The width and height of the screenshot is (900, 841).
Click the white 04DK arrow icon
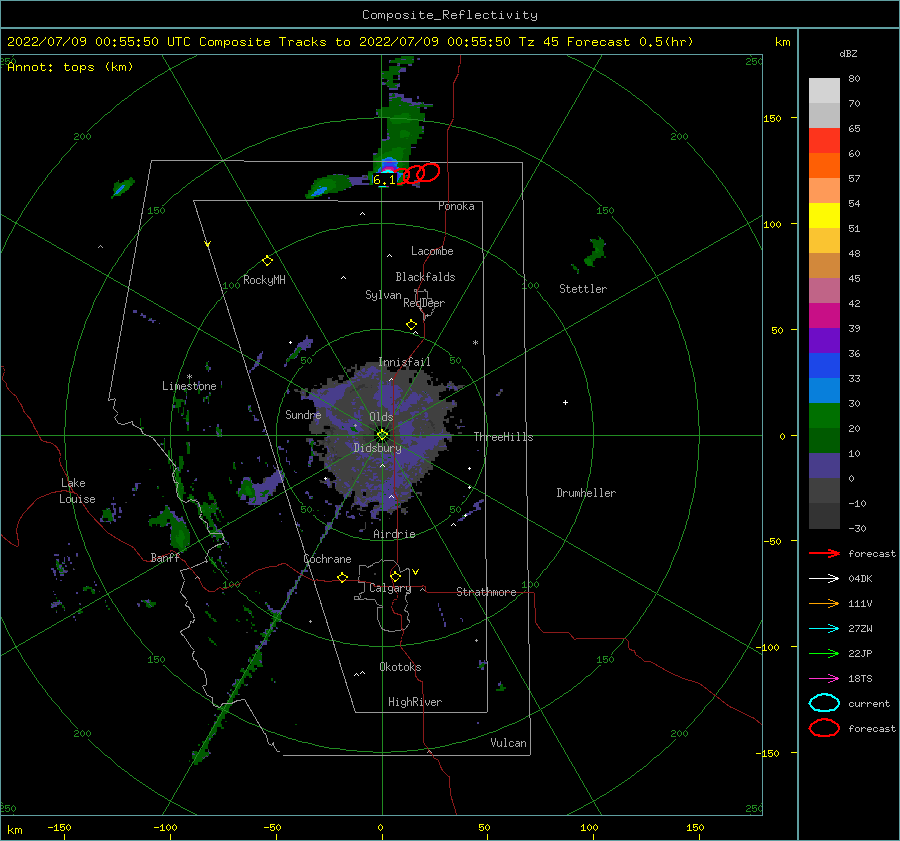(824, 578)
